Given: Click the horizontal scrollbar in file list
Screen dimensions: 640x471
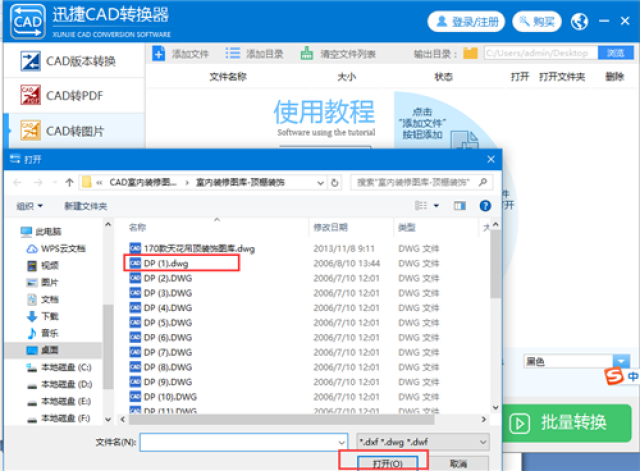Looking at the screenshot, I should [x=282, y=419].
